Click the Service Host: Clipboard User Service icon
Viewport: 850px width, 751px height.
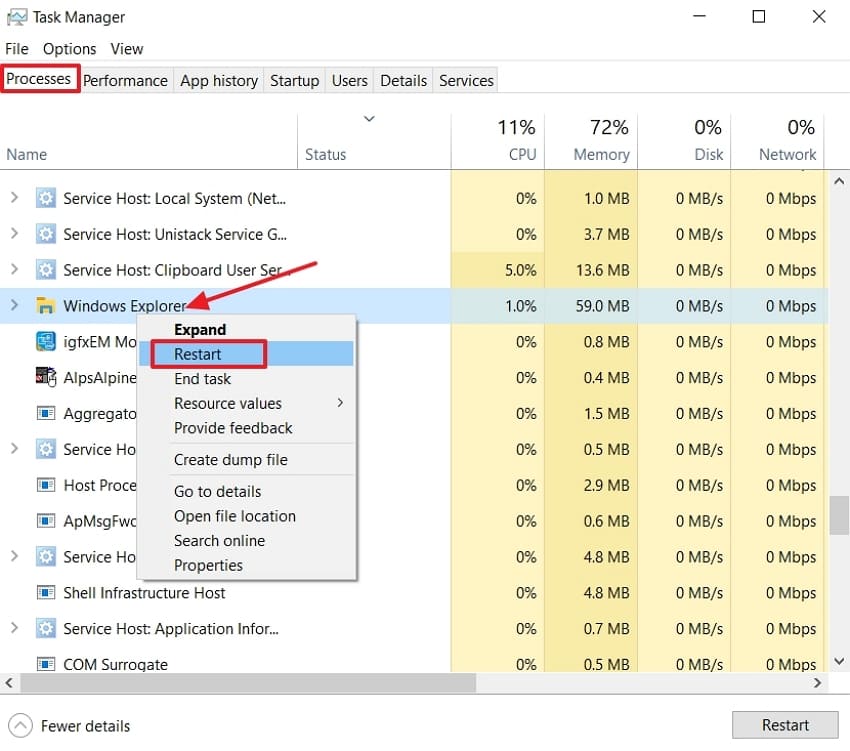click(45, 270)
